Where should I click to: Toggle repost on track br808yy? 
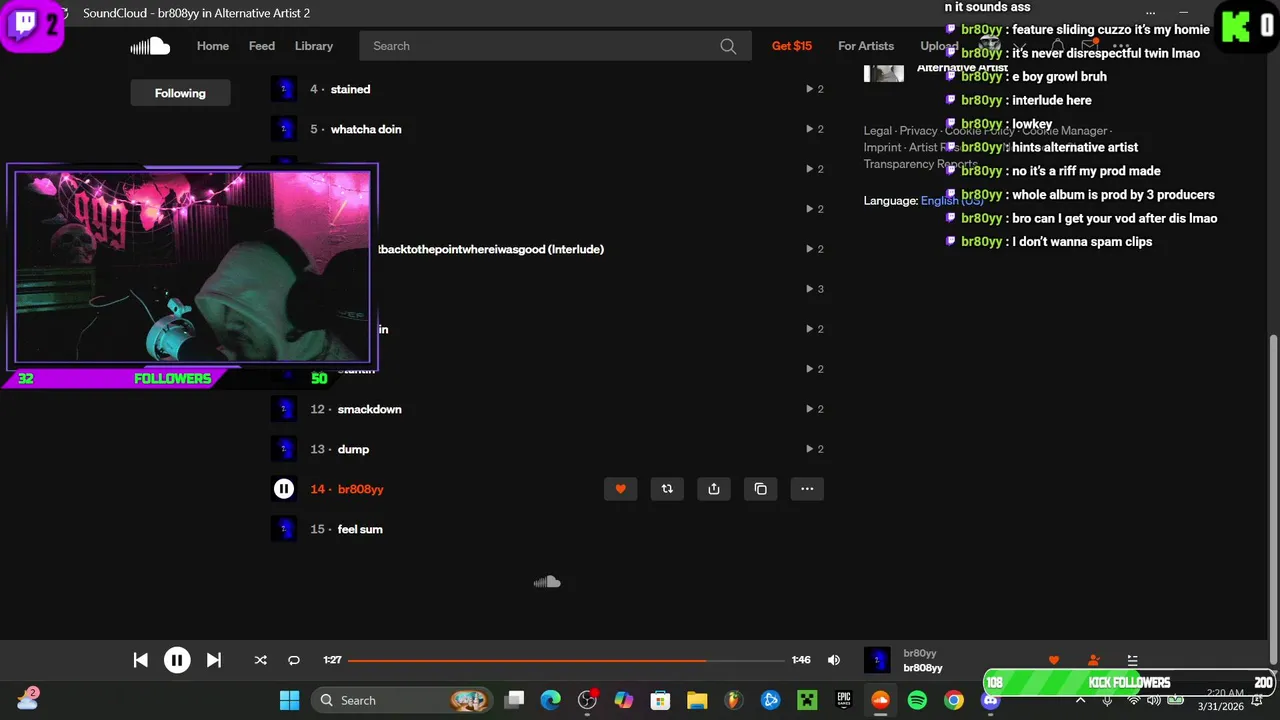pos(667,489)
